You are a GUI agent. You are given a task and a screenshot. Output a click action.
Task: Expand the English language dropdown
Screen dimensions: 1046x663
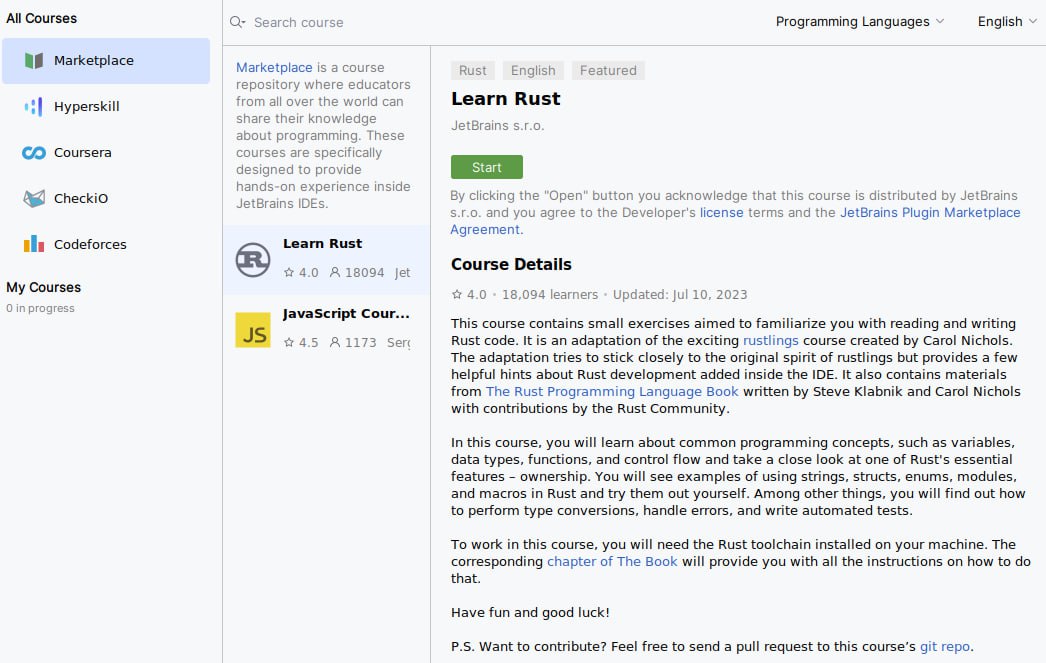tap(1006, 22)
